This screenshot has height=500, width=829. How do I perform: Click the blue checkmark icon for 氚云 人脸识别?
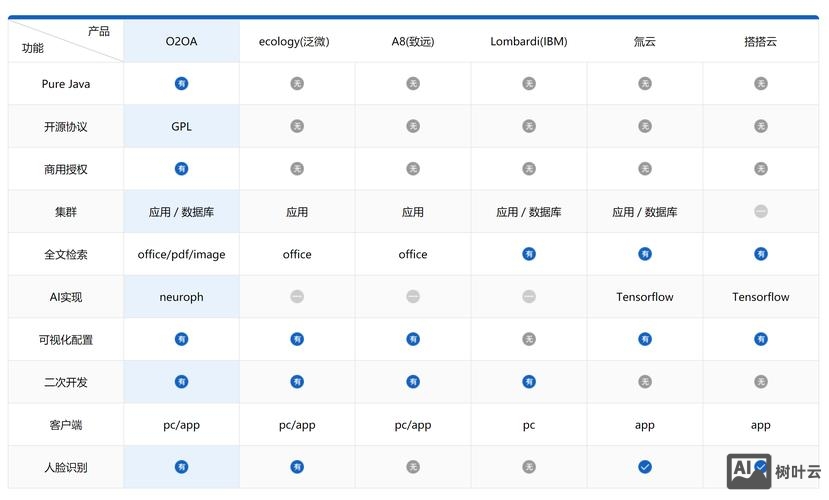point(645,467)
